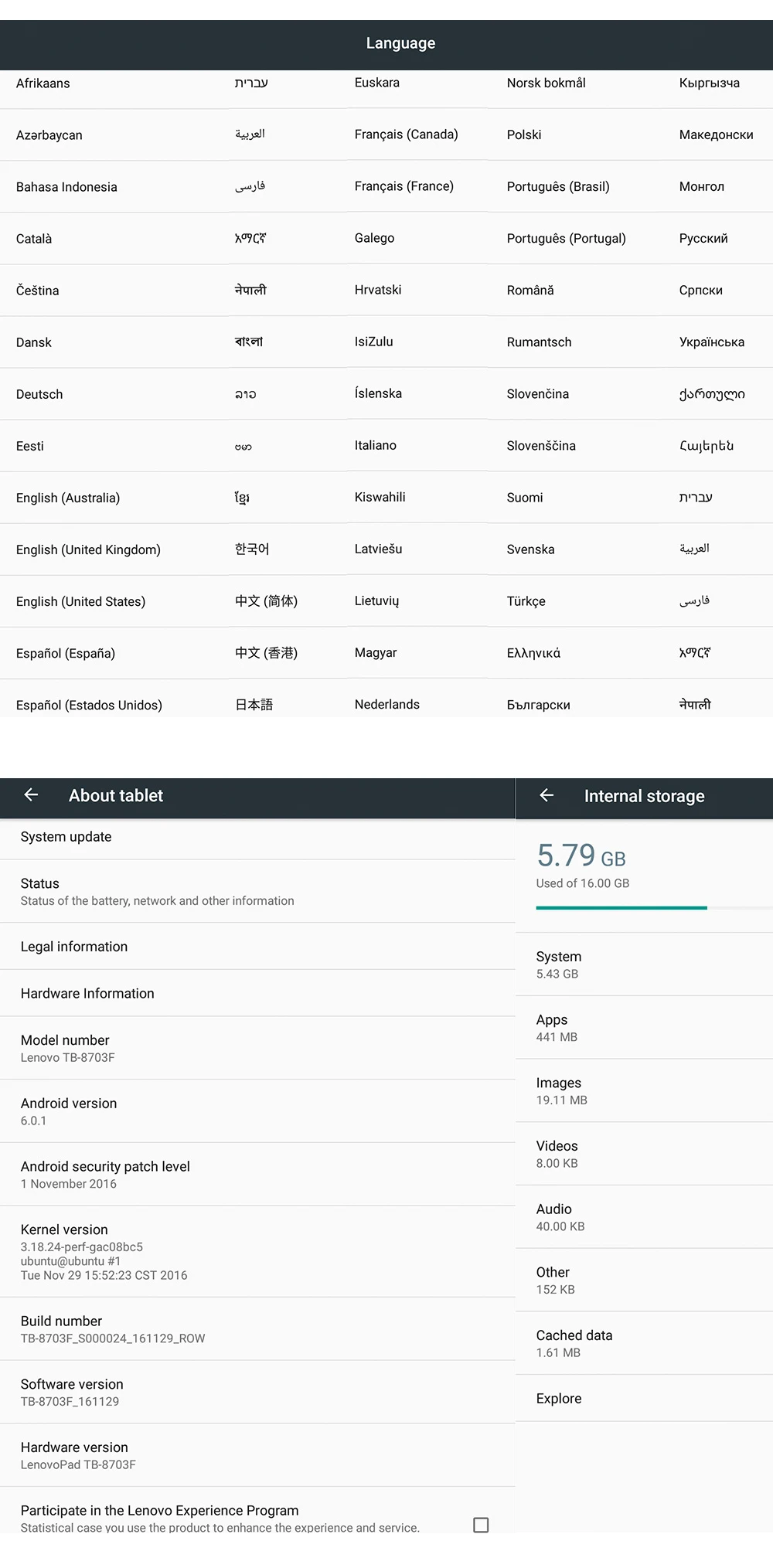The width and height of the screenshot is (773, 1568).
Task: Choose 日本語 from the language list
Action: pos(254,704)
